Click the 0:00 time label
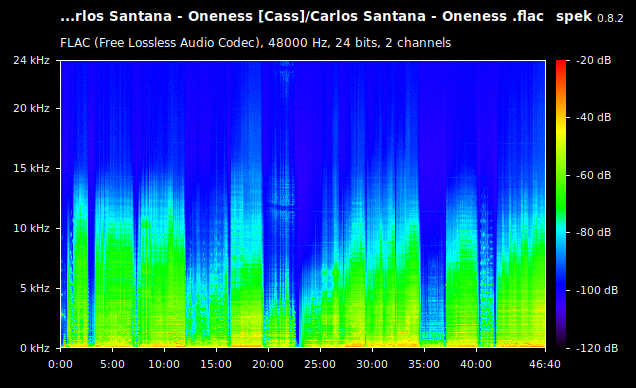Viewport: 636px width, 388px height. 60,364
